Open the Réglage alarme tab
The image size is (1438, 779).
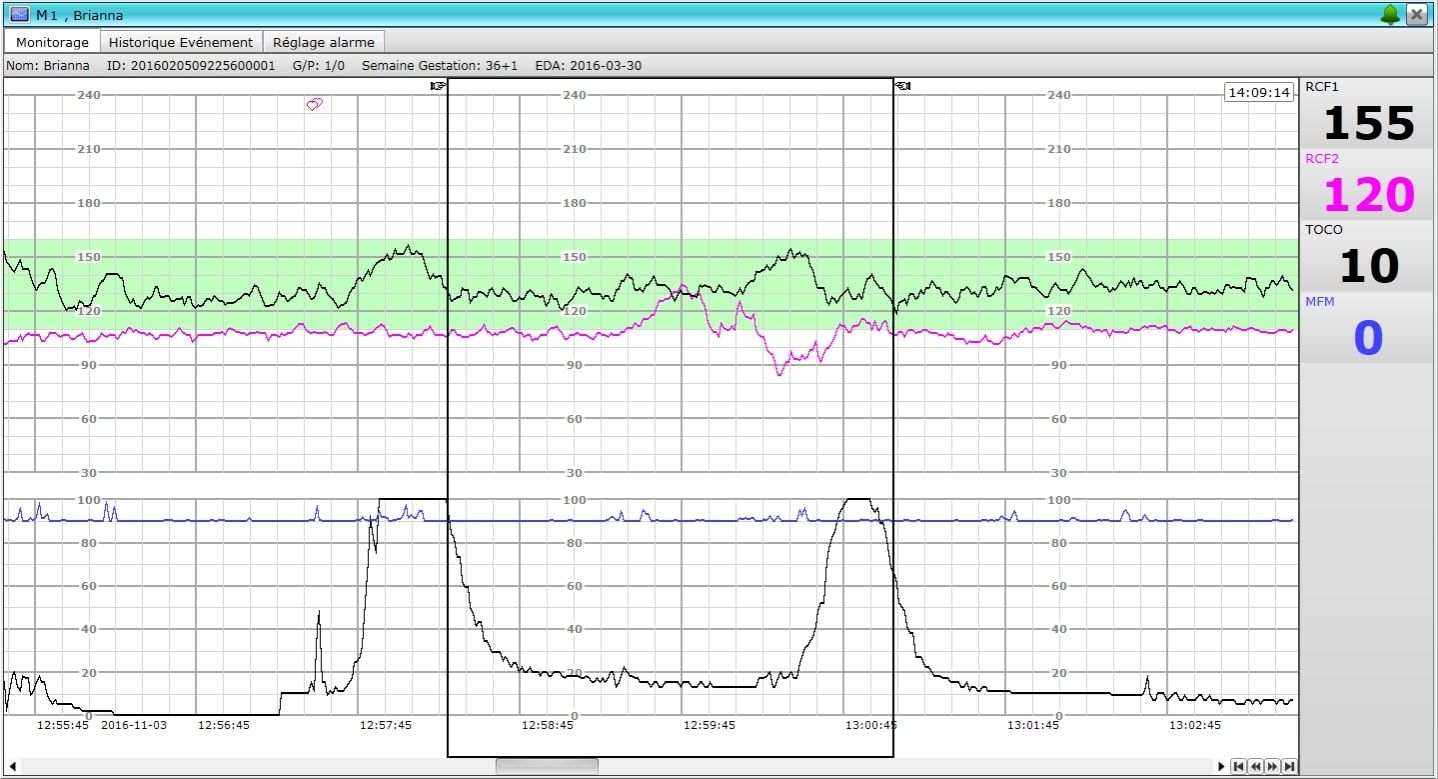click(x=324, y=42)
